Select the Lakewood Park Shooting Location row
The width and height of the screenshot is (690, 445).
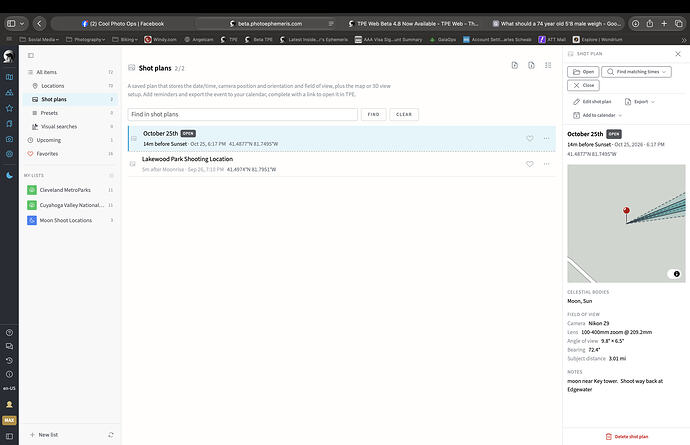coord(342,164)
